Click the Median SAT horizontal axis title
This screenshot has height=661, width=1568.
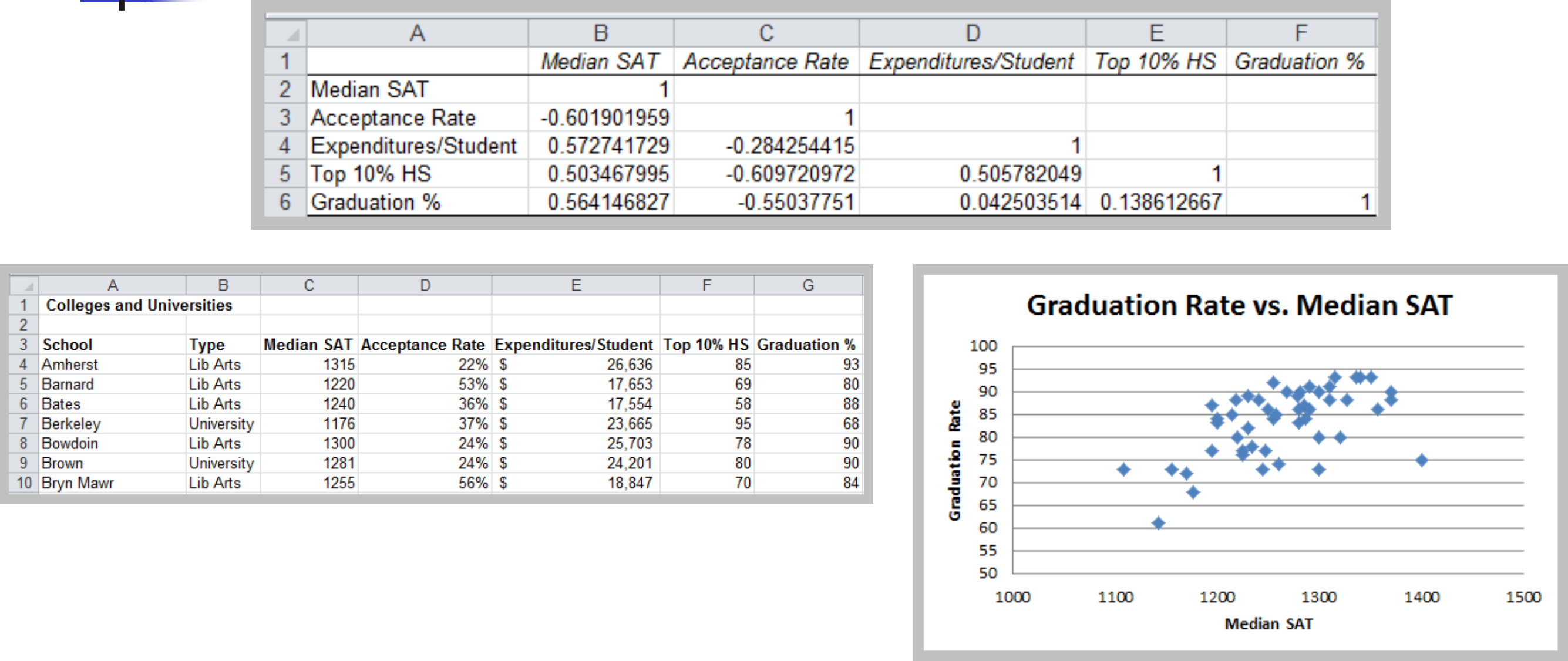(x=1268, y=624)
